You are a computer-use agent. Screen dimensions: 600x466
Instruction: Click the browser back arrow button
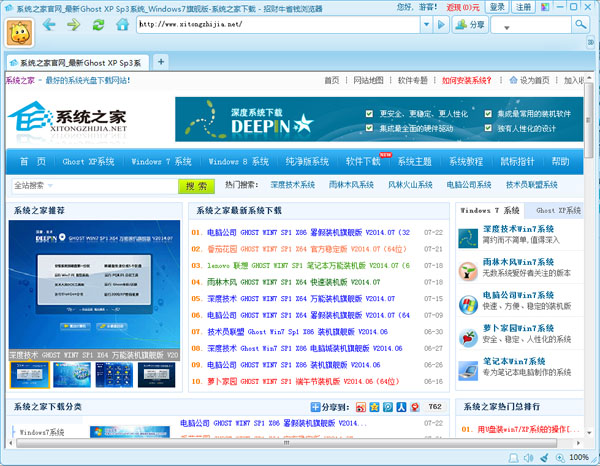(x=48, y=25)
